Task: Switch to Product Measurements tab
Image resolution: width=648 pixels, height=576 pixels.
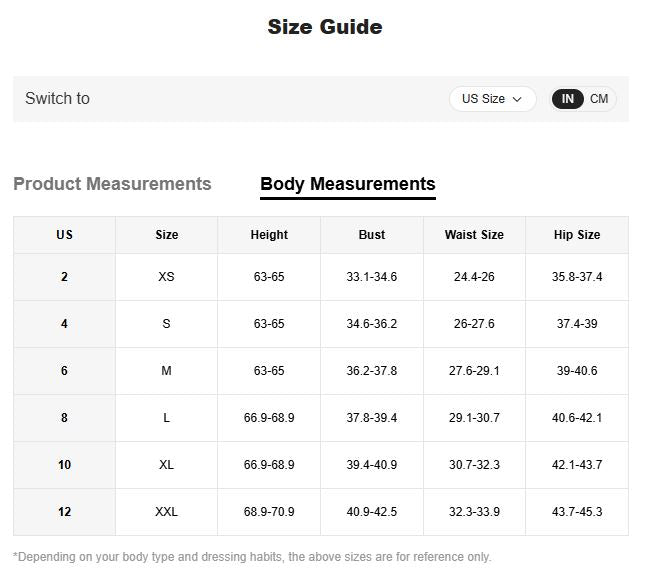Action: click(112, 184)
